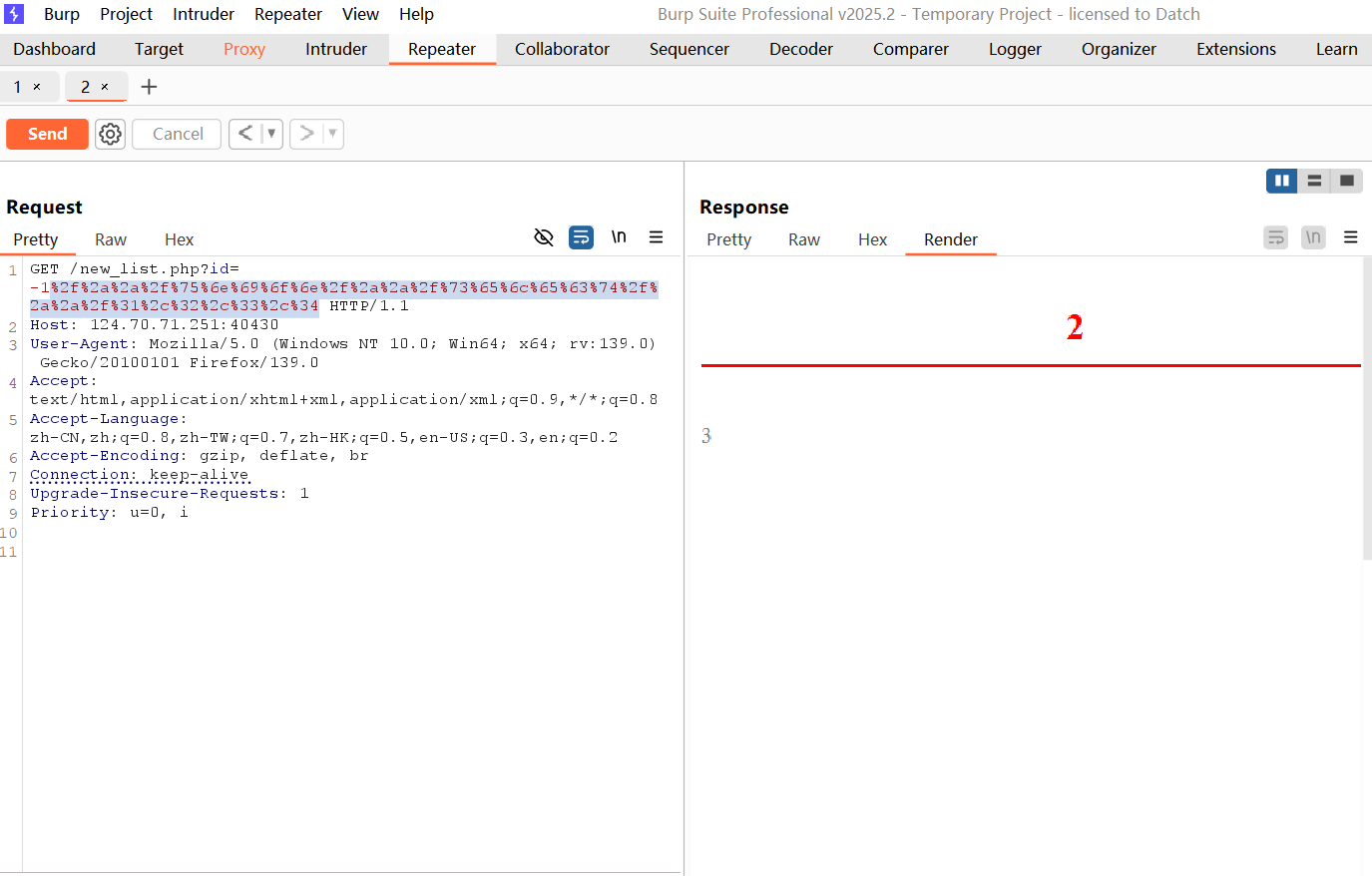Close Repeater tab 2
Image resolution: width=1372 pixels, height=876 pixels.
pyautogui.click(x=105, y=87)
